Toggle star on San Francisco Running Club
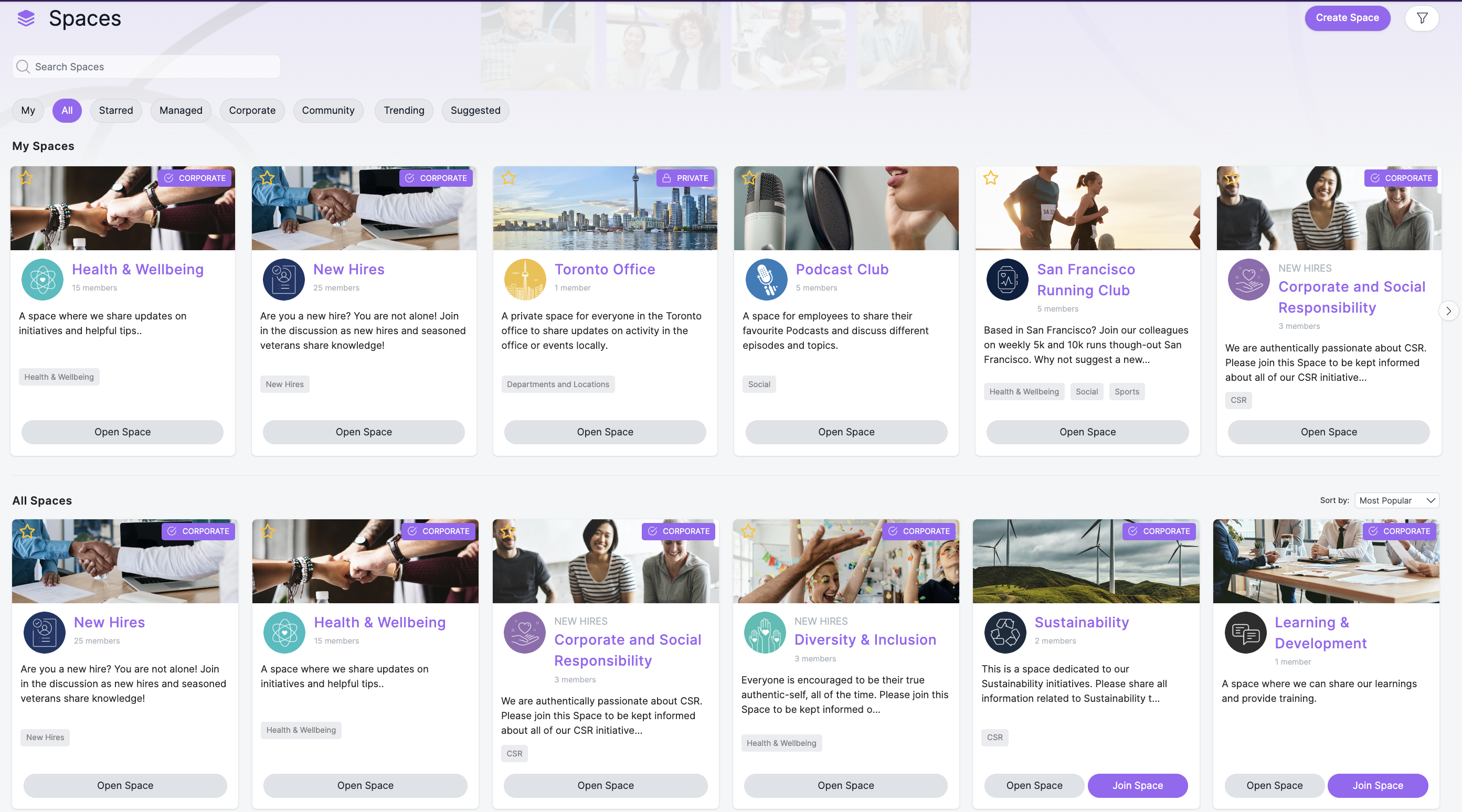The height and width of the screenshot is (812, 1462). pyautogui.click(x=991, y=178)
